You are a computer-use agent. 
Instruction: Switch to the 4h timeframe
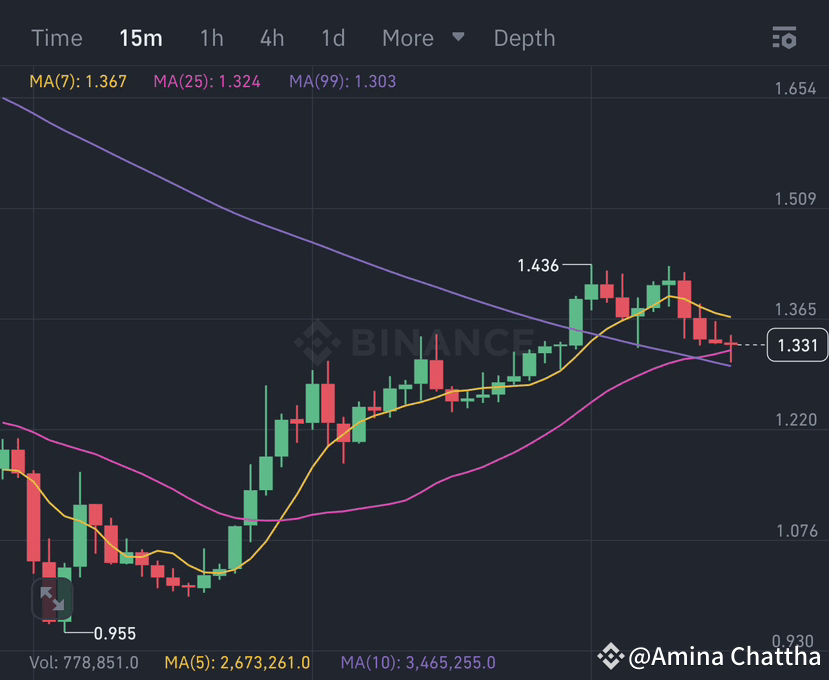pyautogui.click(x=271, y=38)
